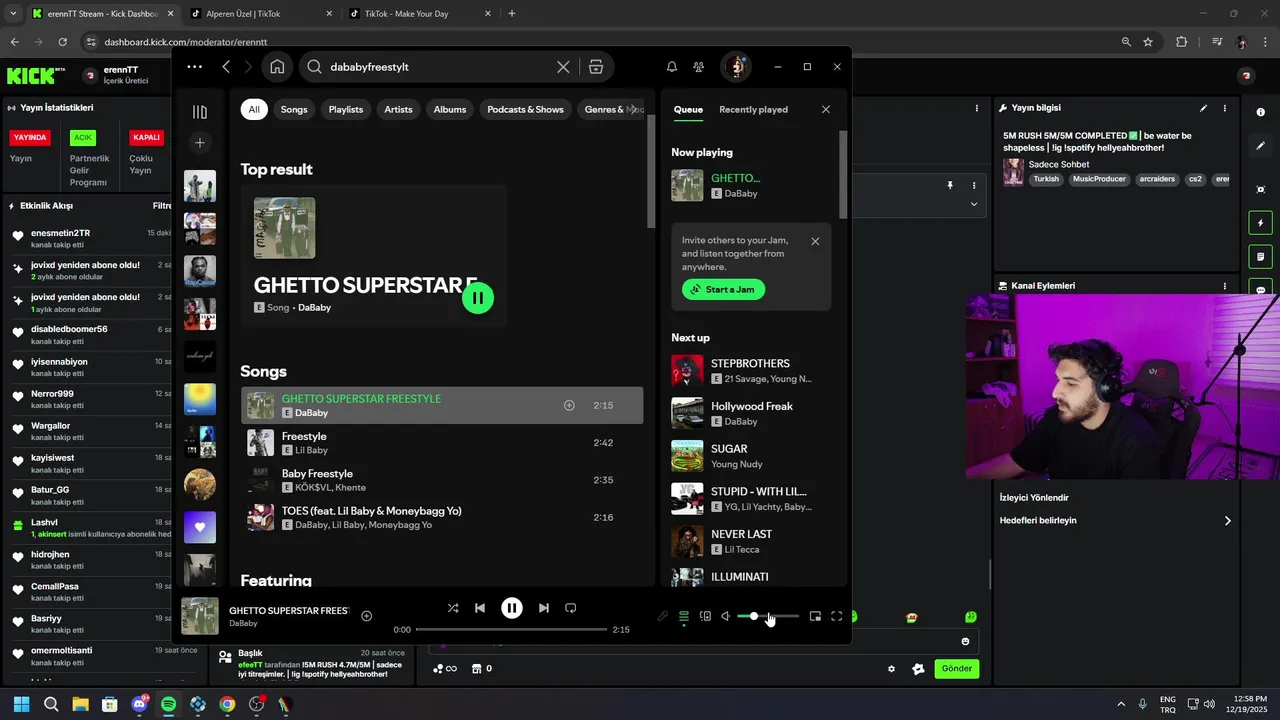
Task: Expand Your Library sidebar icon
Action: click(x=200, y=112)
